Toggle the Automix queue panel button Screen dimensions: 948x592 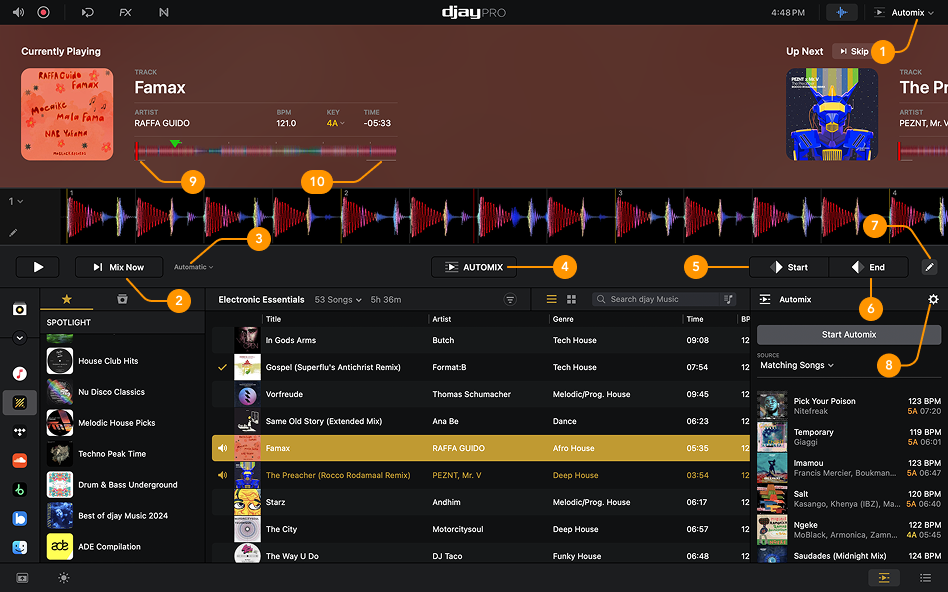(x=883, y=577)
